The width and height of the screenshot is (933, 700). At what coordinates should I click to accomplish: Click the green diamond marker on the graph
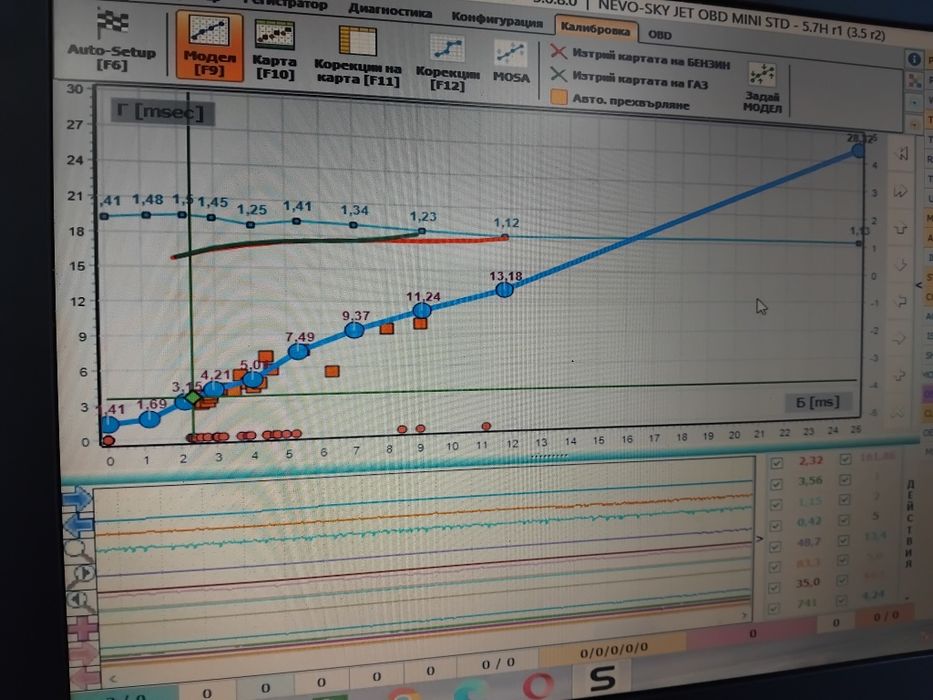[194, 398]
